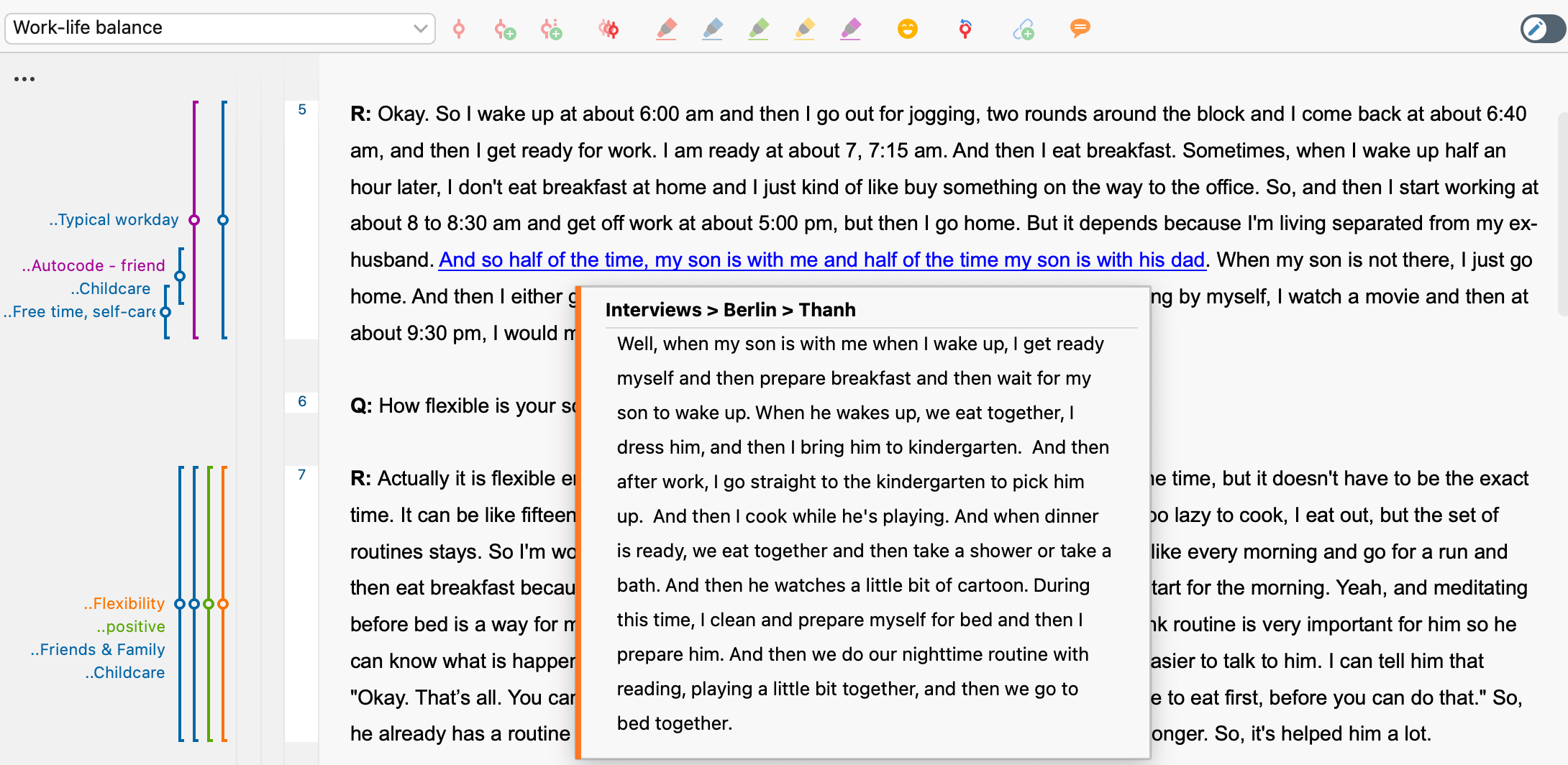Screen dimensions: 1568x765
Task: Follow link 'And so half of the time, my son...'
Action: point(821,260)
